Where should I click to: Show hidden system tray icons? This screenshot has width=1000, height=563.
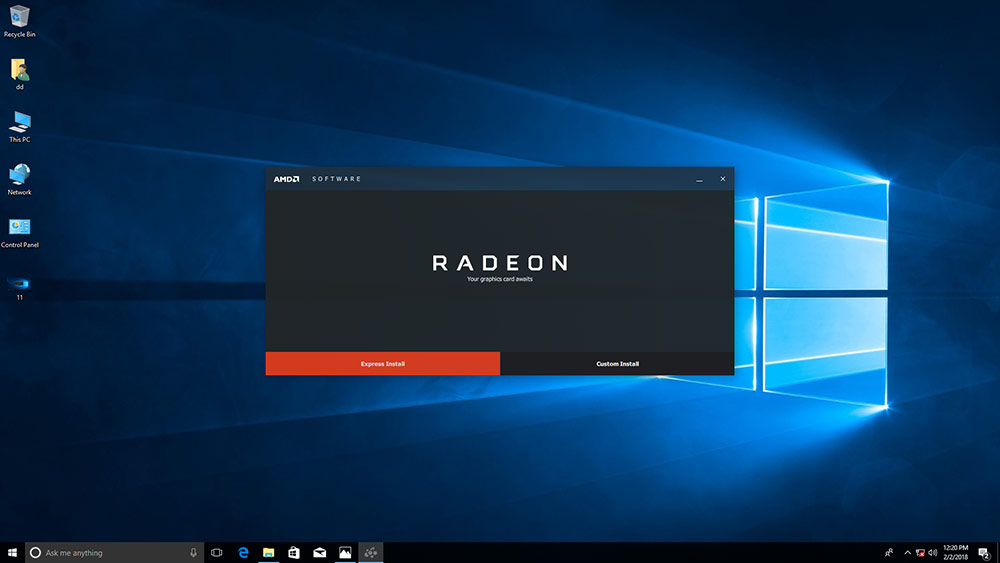tap(908, 553)
